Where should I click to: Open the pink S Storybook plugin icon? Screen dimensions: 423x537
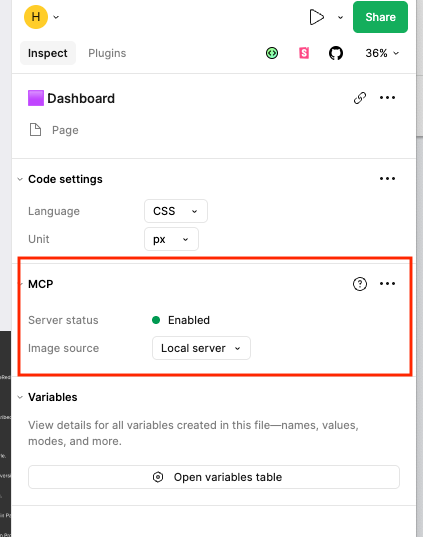click(304, 53)
